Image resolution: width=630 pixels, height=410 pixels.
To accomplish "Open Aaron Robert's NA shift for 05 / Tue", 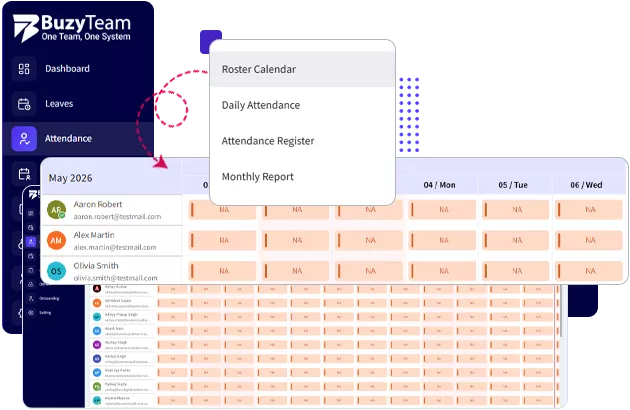I will (x=515, y=209).
